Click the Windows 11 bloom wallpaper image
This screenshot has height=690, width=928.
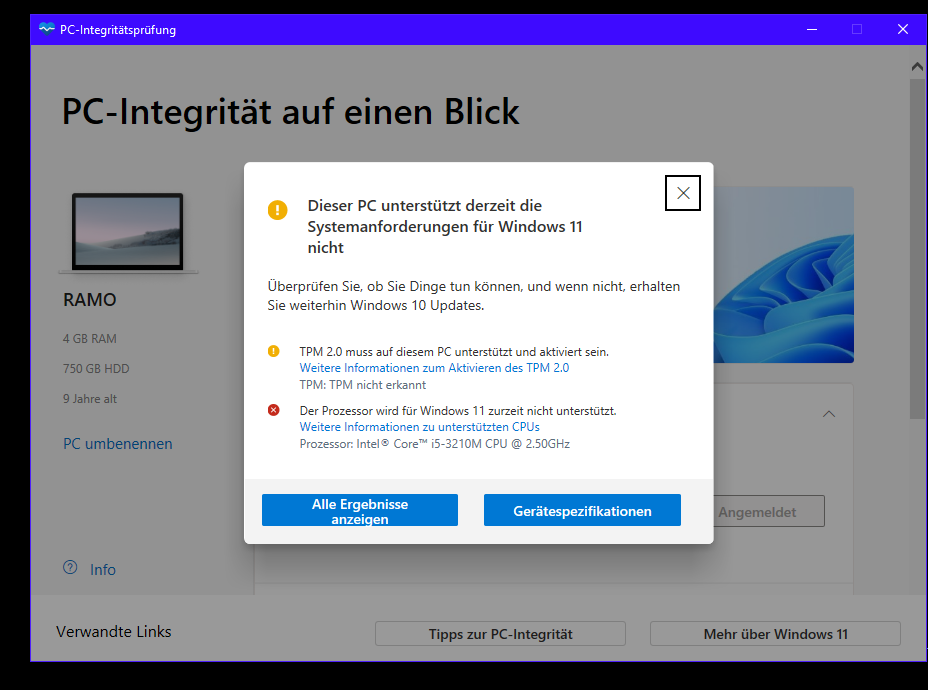click(783, 275)
